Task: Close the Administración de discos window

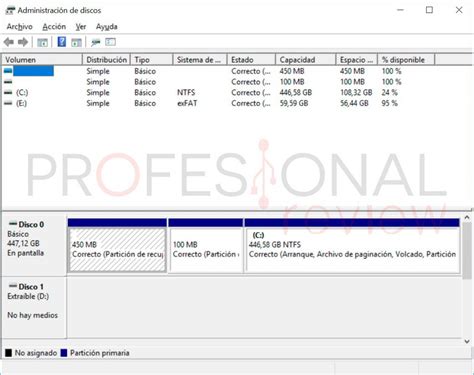Action: click(x=459, y=10)
